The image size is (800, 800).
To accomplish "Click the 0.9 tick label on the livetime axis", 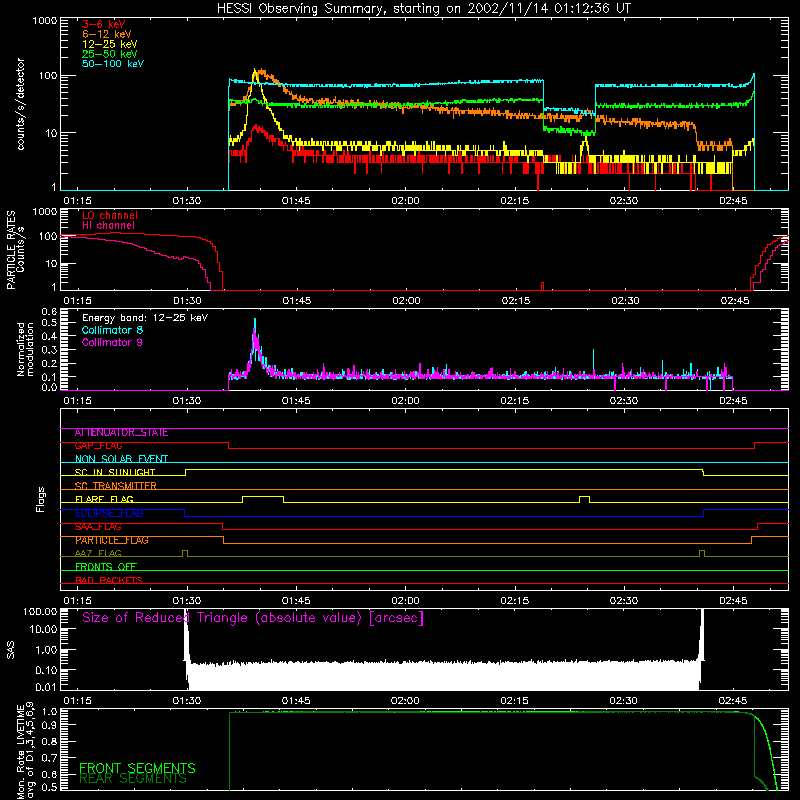I will 49,726.
